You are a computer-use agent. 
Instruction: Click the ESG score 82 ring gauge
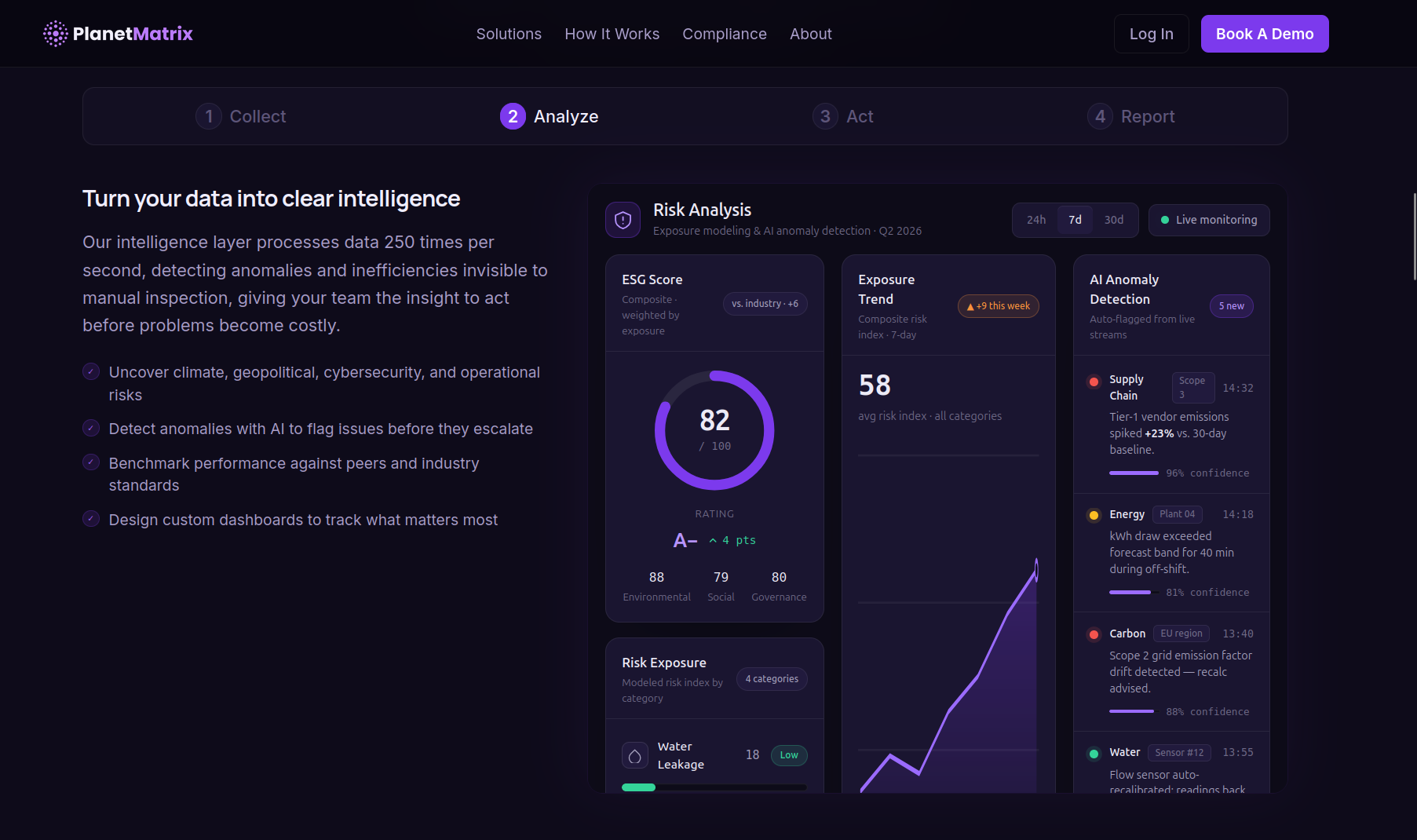(x=714, y=430)
